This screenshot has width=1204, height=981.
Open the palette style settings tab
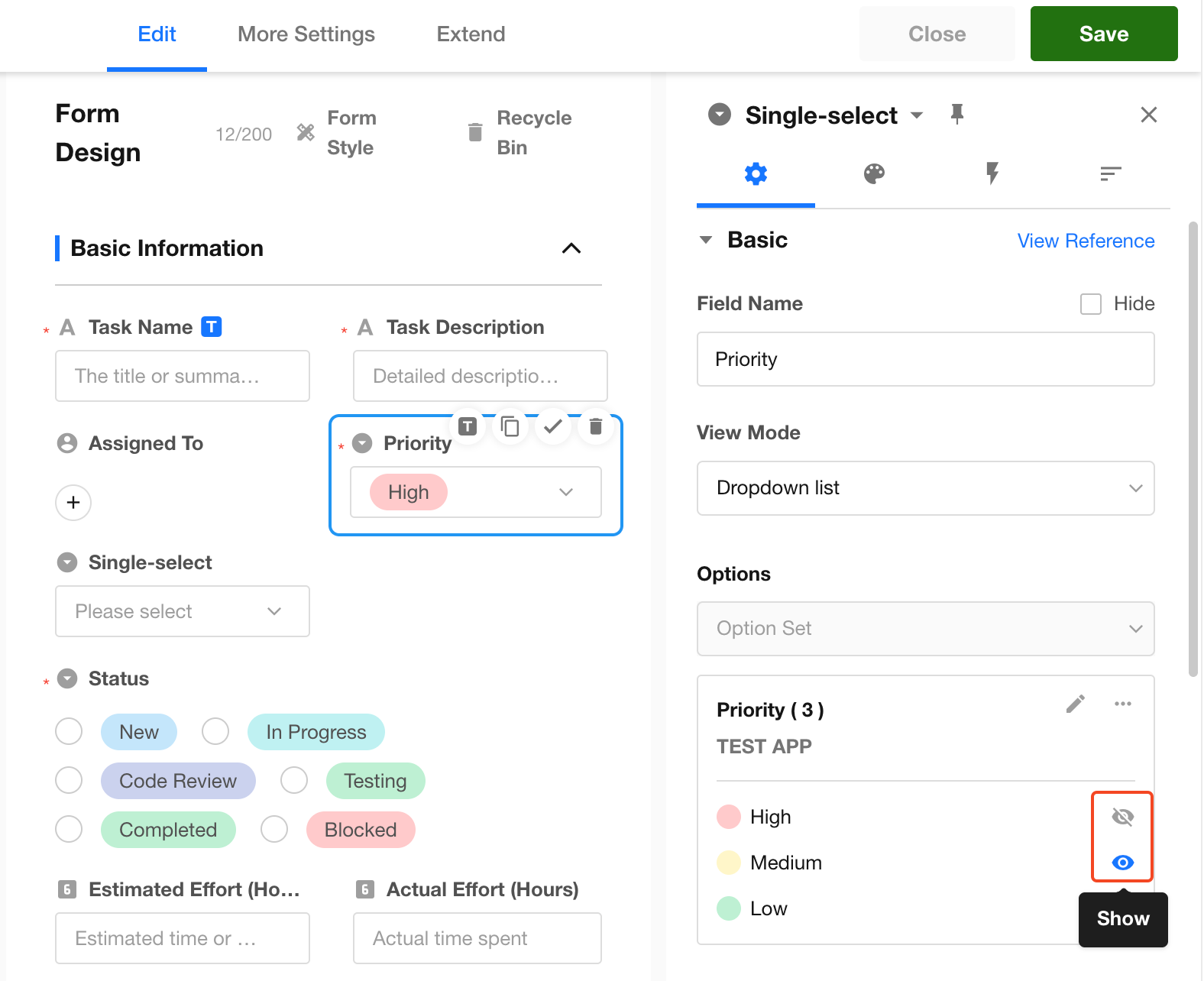[x=874, y=174]
